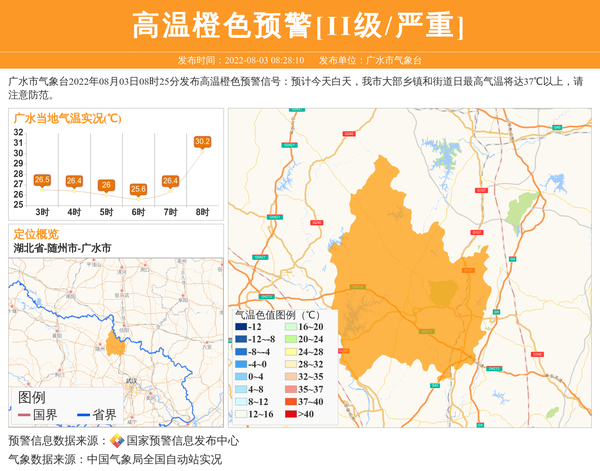The height and width of the screenshot is (471, 600).
Task: Click the -12 dark blue legend swatch
Action: 241,327
